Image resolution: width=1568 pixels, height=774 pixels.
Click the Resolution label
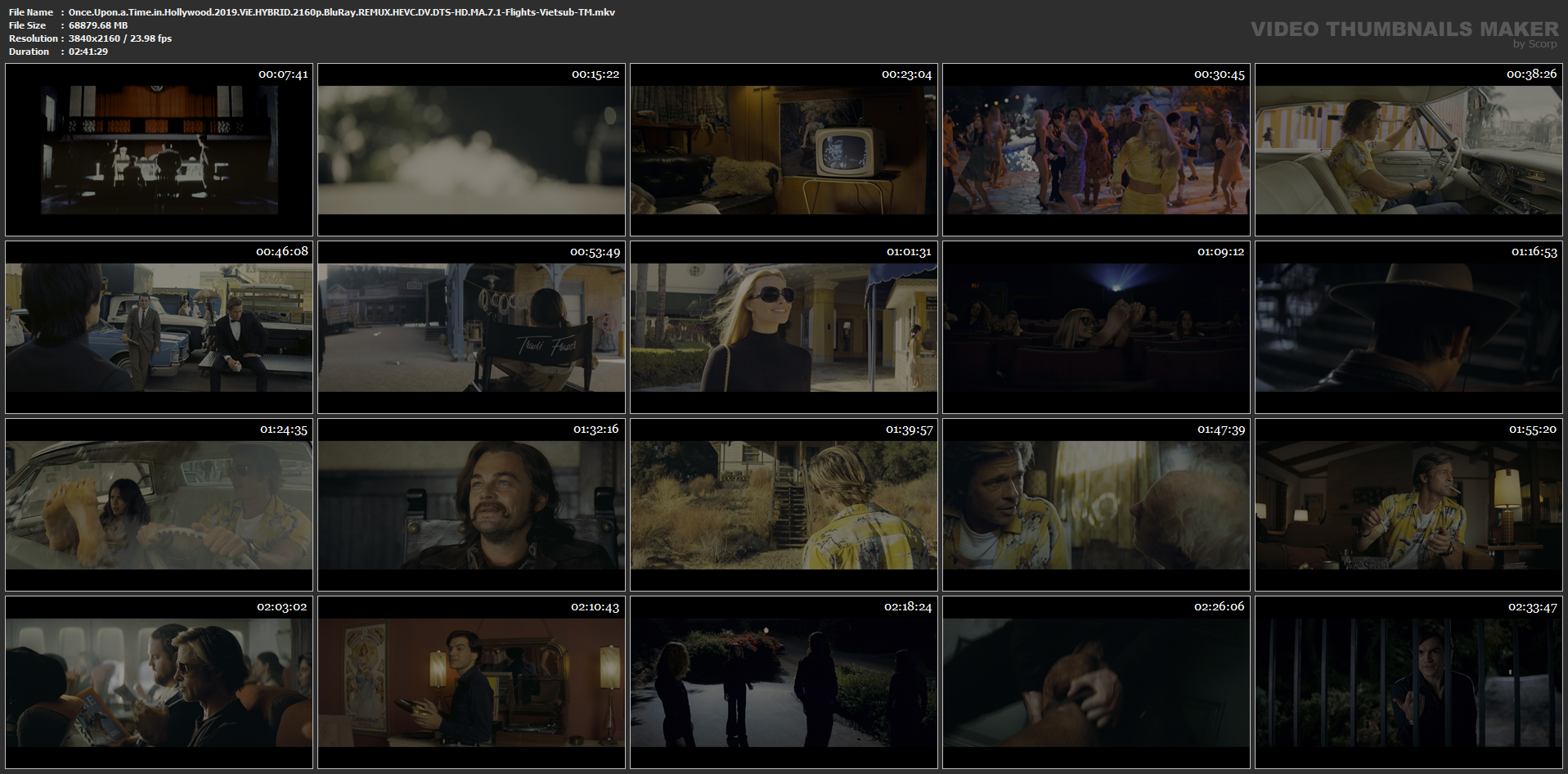[x=34, y=38]
